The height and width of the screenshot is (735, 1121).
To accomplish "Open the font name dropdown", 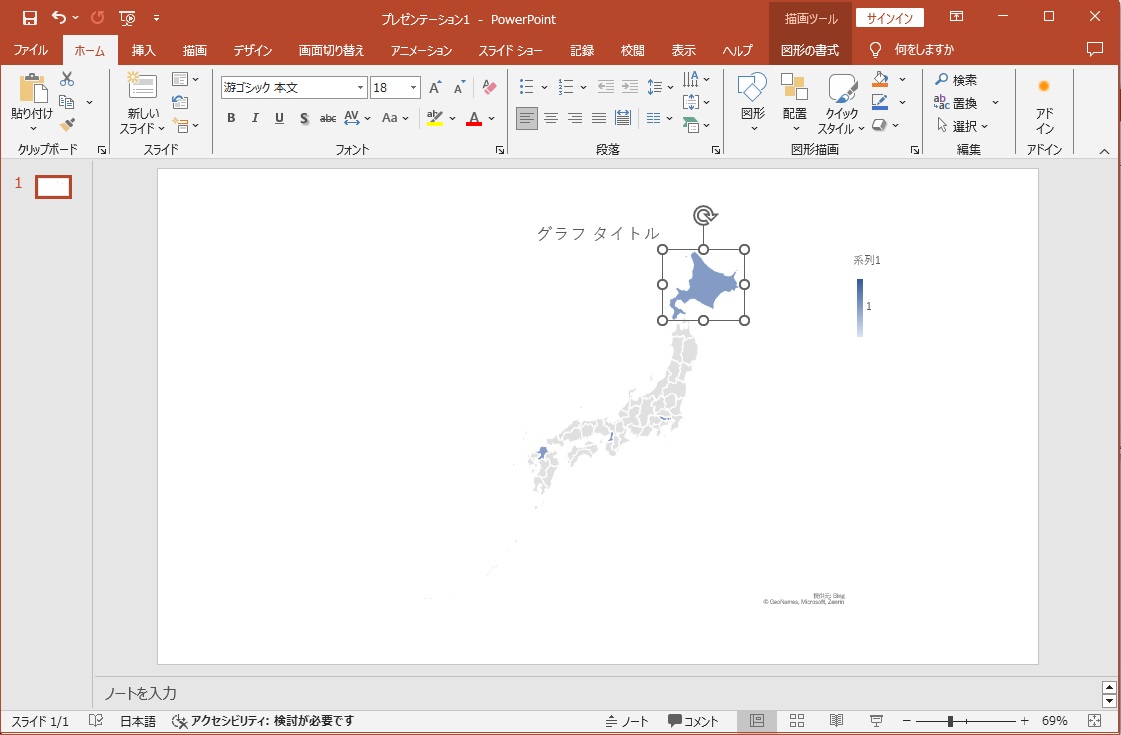I will point(360,88).
